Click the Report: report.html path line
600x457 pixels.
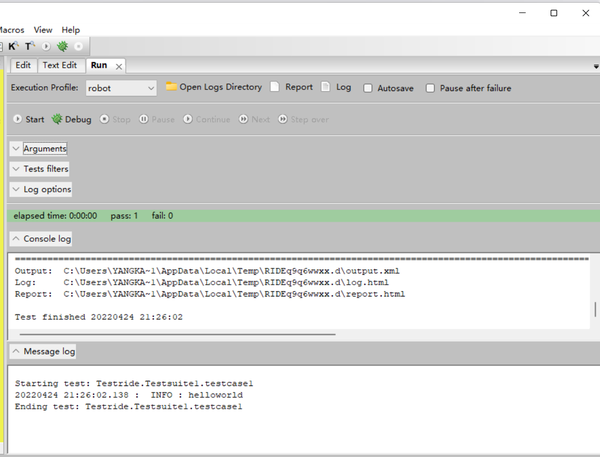coord(210,294)
